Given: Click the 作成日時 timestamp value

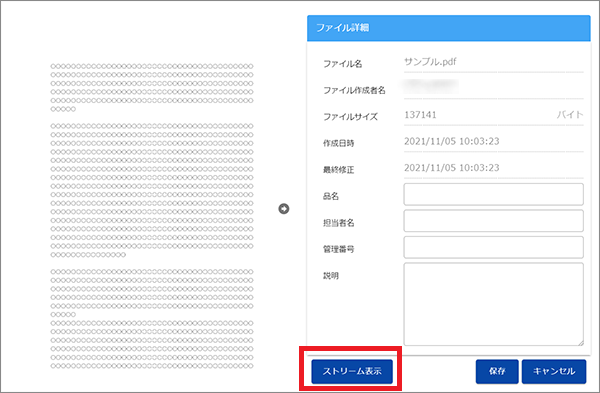Looking at the screenshot, I should (x=452, y=141).
